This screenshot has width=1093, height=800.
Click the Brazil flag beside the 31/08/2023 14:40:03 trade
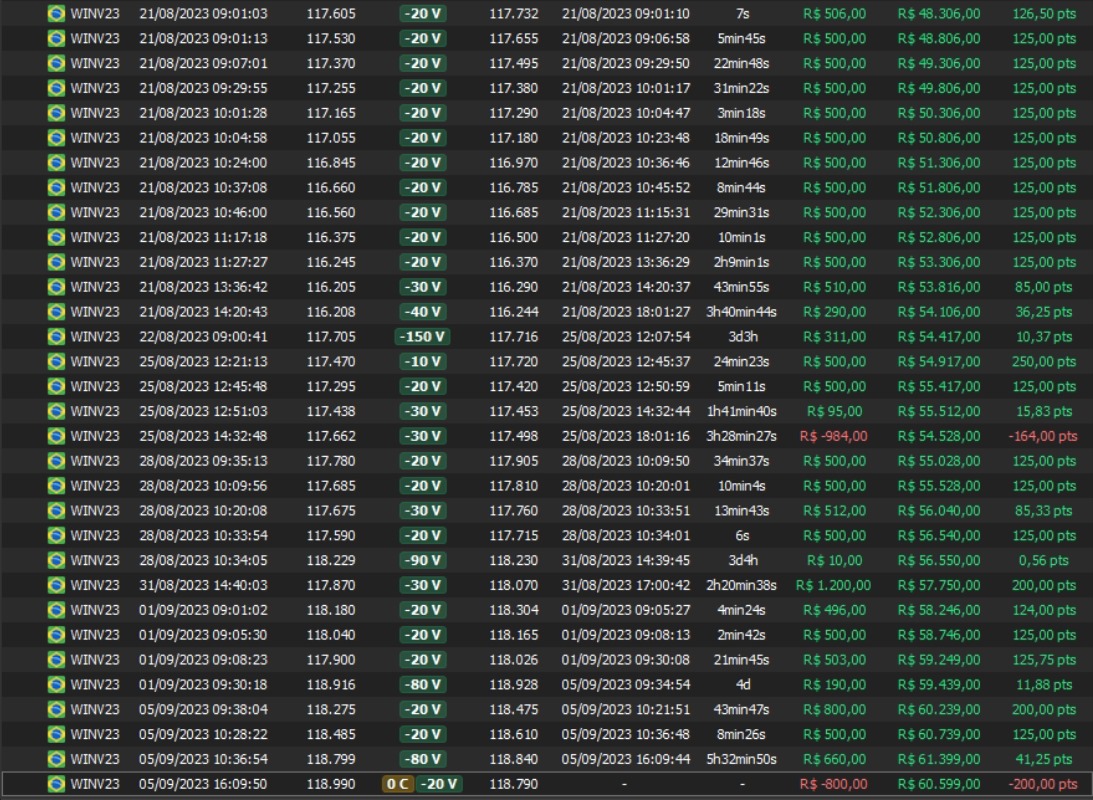[x=56, y=586]
